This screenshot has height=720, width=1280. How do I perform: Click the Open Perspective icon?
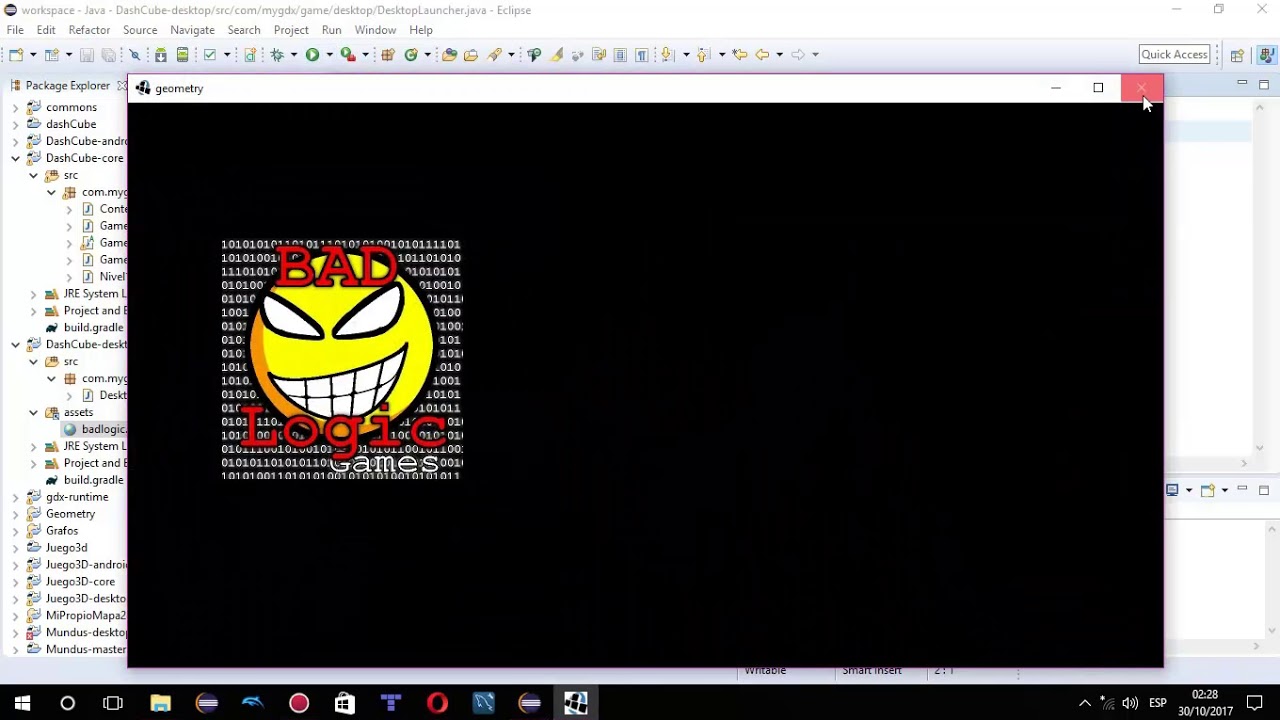(1237, 55)
